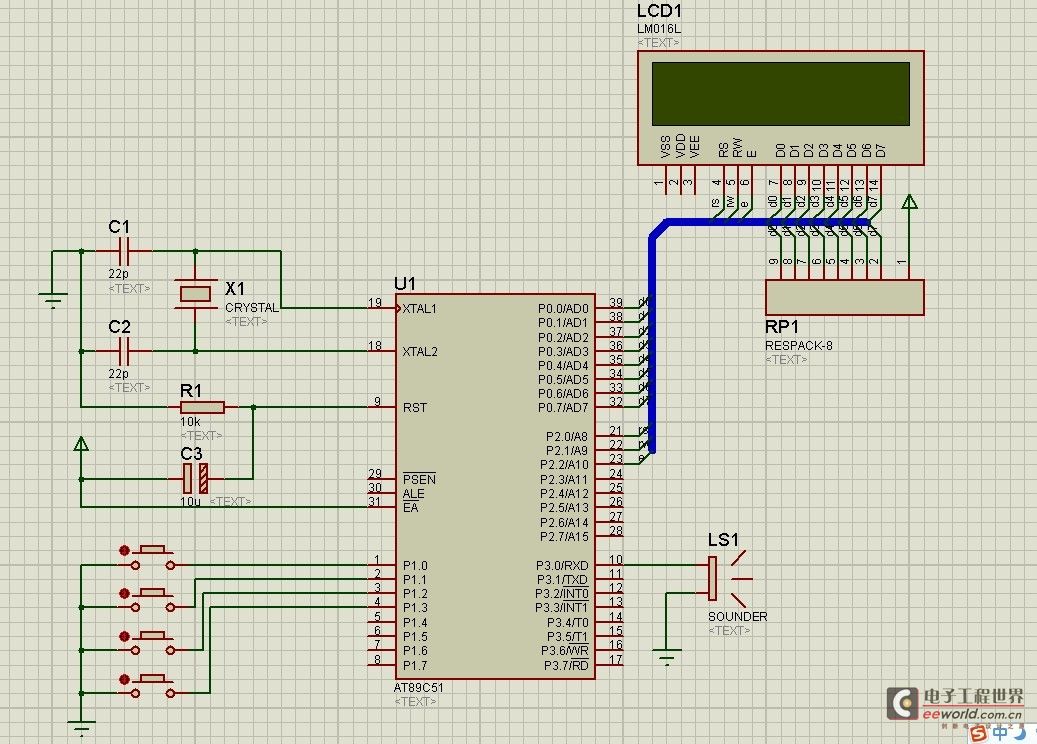
Task: Click the RST pin label
Action: click(415, 407)
